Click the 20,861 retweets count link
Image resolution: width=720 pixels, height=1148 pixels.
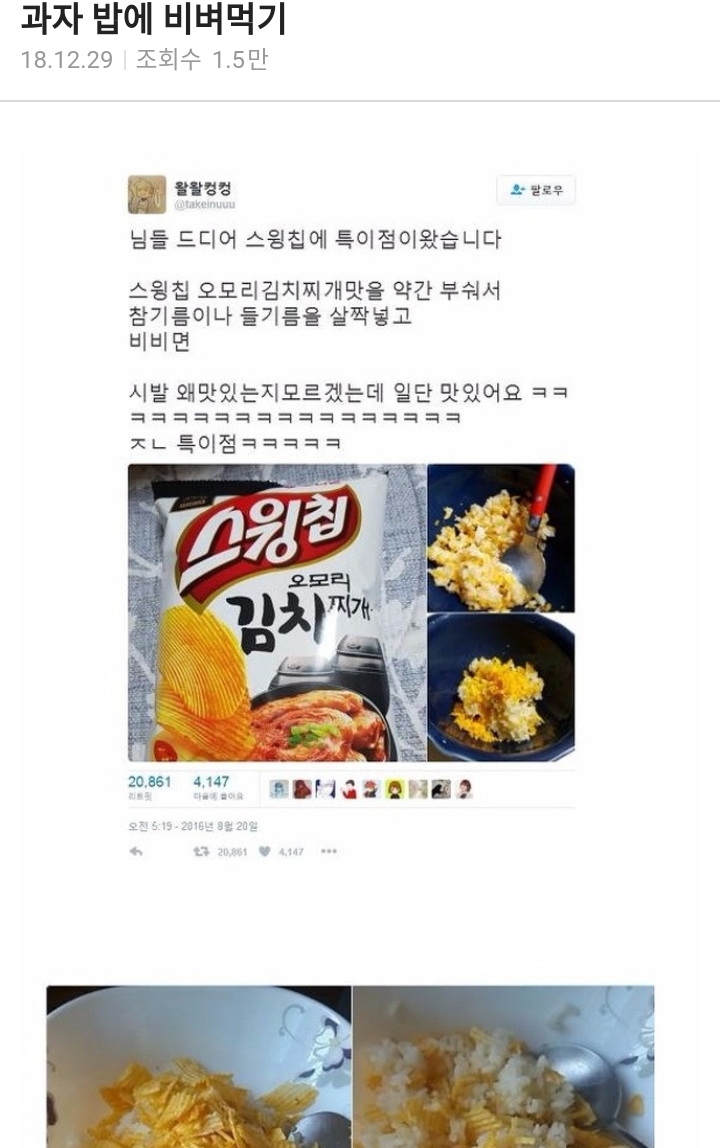(x=149, y=788)
